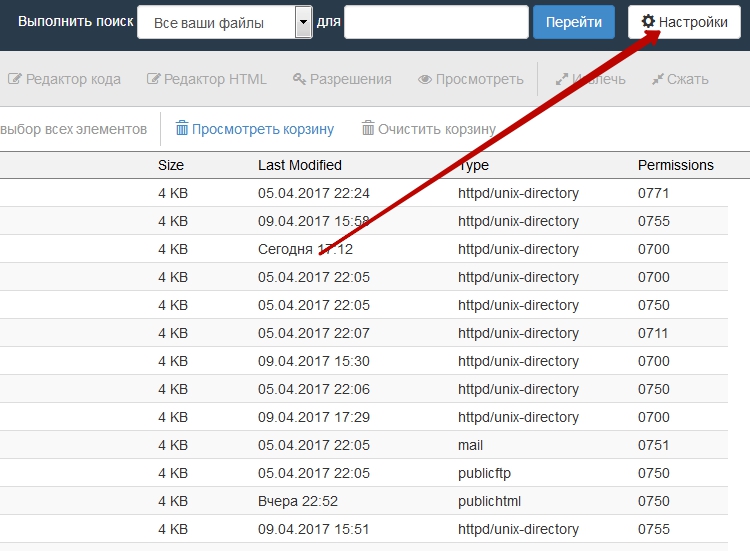Click the publichtml type cell

pyautogui.click(x=489, y=501)
